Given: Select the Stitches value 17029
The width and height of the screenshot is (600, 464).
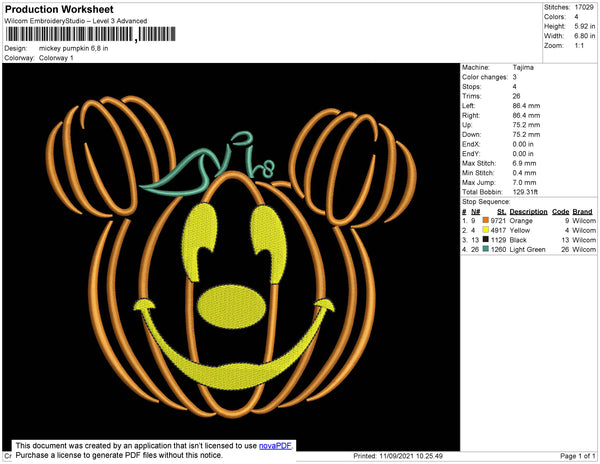Looking at the screenshot, I should click(x=584, y=7).
